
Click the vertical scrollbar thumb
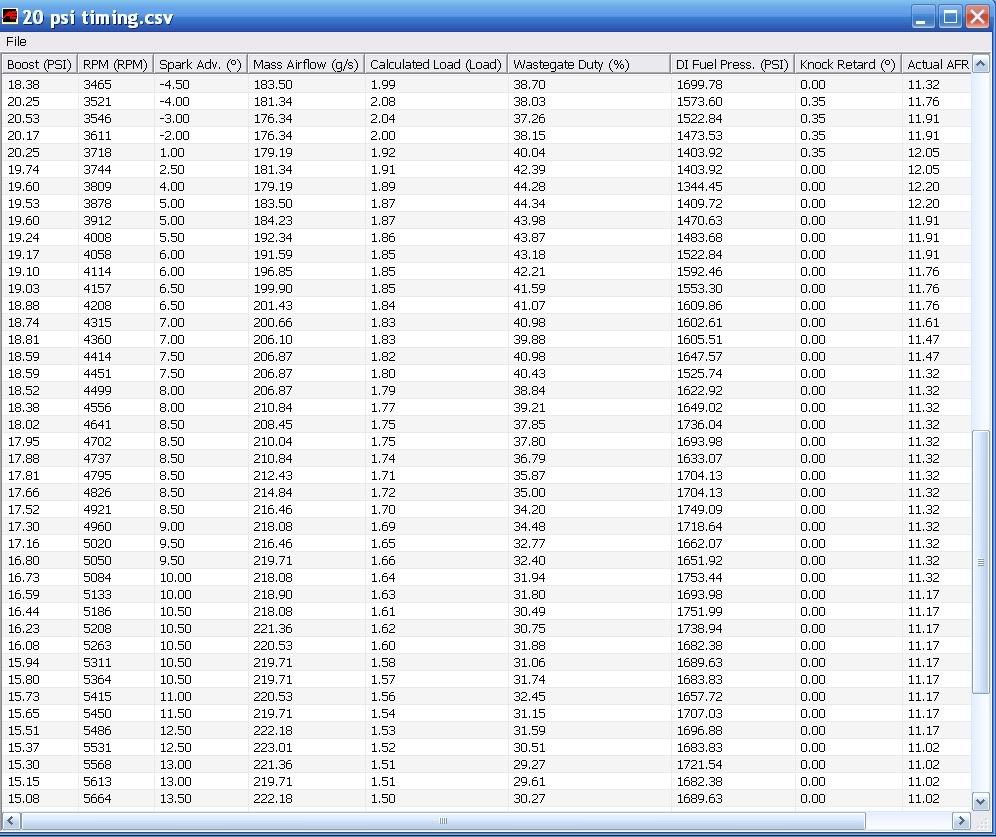(x=981, y=562)
